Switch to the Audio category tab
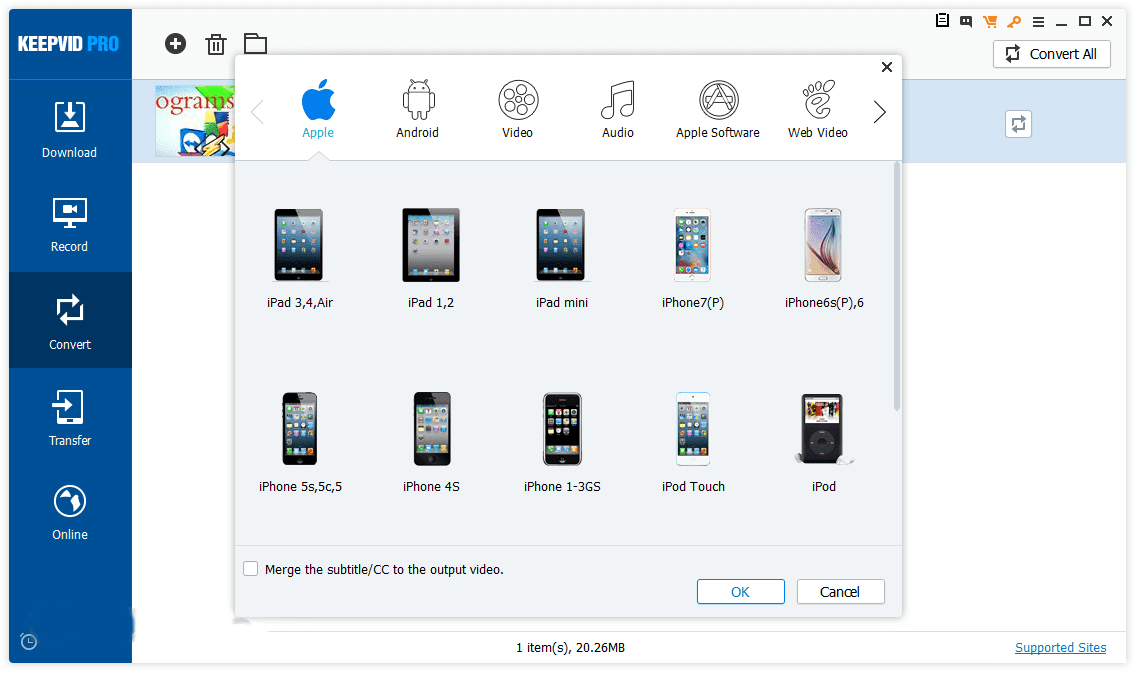Screen dimensions: 1136x673 click(x=617, y=109)
